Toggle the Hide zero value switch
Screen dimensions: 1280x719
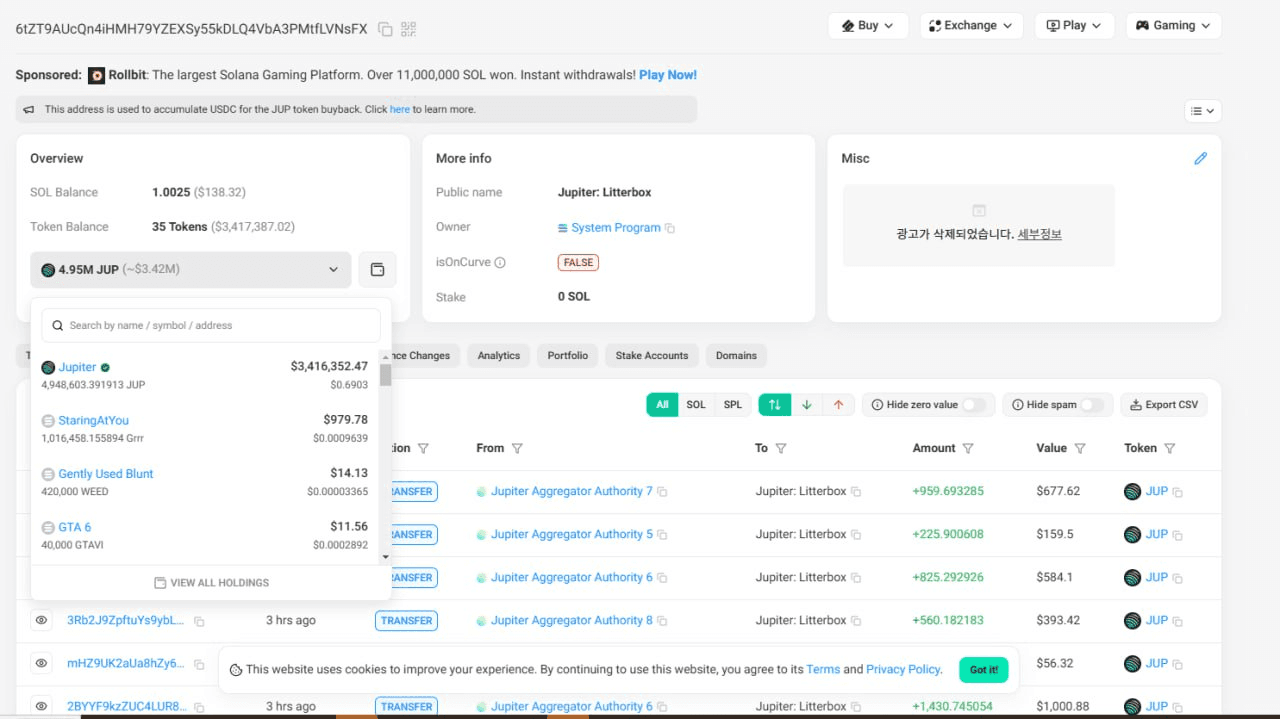pos(973,405)
